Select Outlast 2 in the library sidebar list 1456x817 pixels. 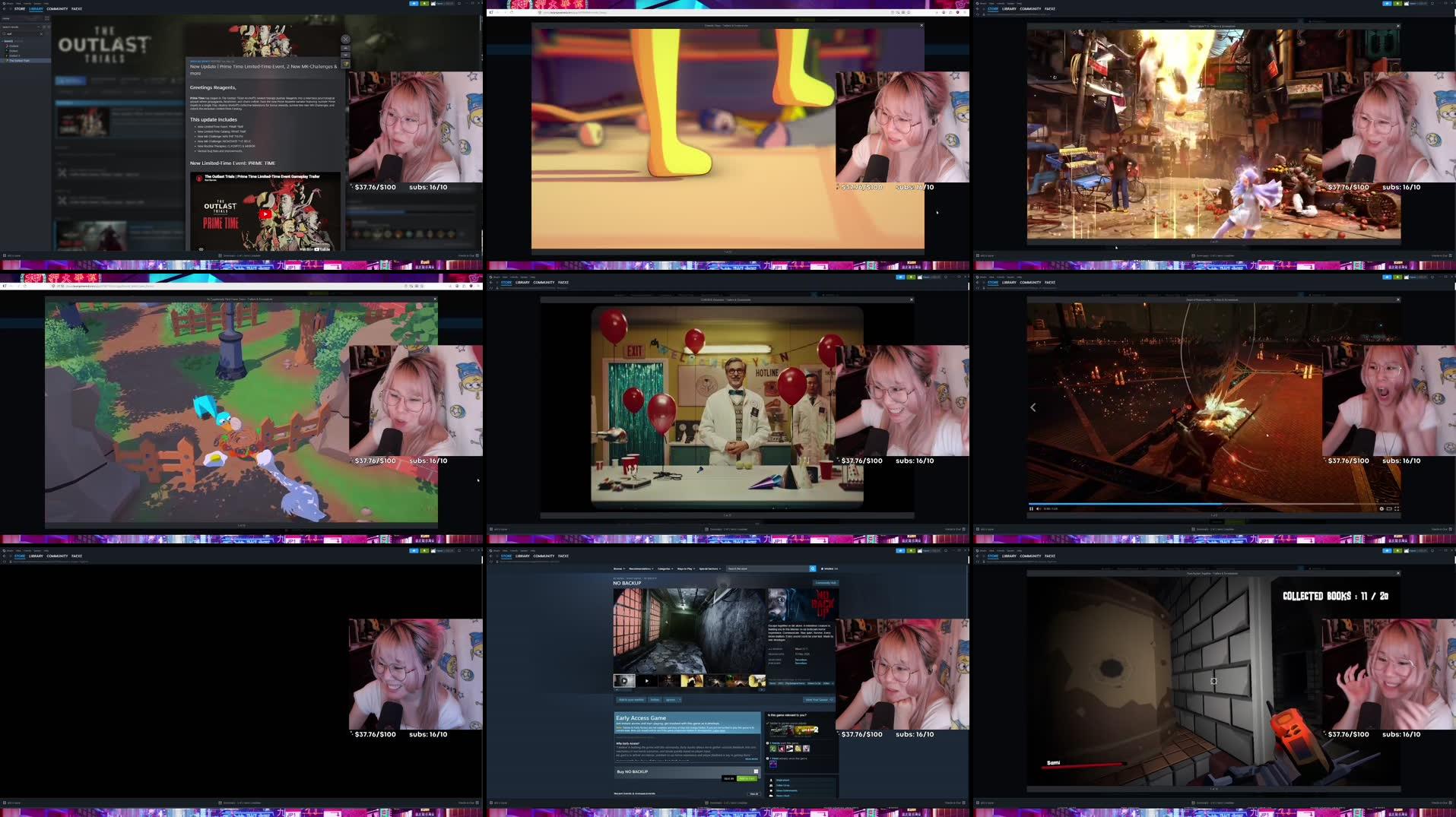click(x=14, y=55)
